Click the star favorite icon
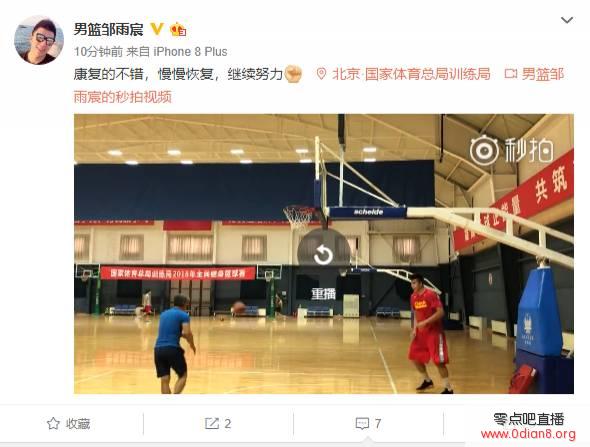Image resolution: width=590 pixels, height=447 pixels. click(53, 424)
